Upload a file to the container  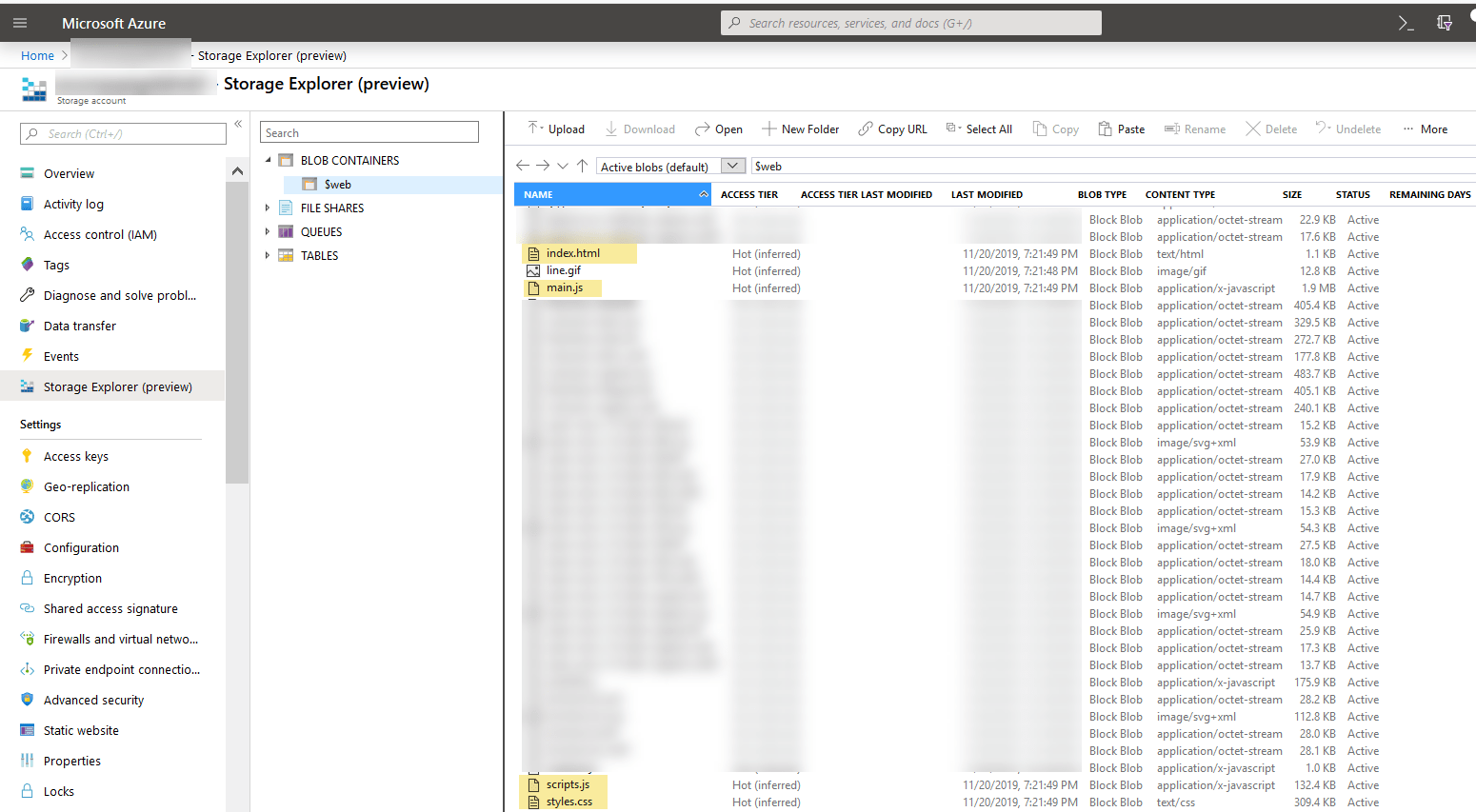pos(555,129)
